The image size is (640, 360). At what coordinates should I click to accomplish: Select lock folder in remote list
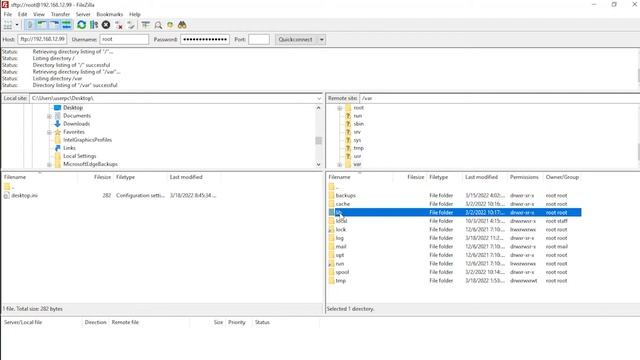pyautogui.click(x=340, y=230)
